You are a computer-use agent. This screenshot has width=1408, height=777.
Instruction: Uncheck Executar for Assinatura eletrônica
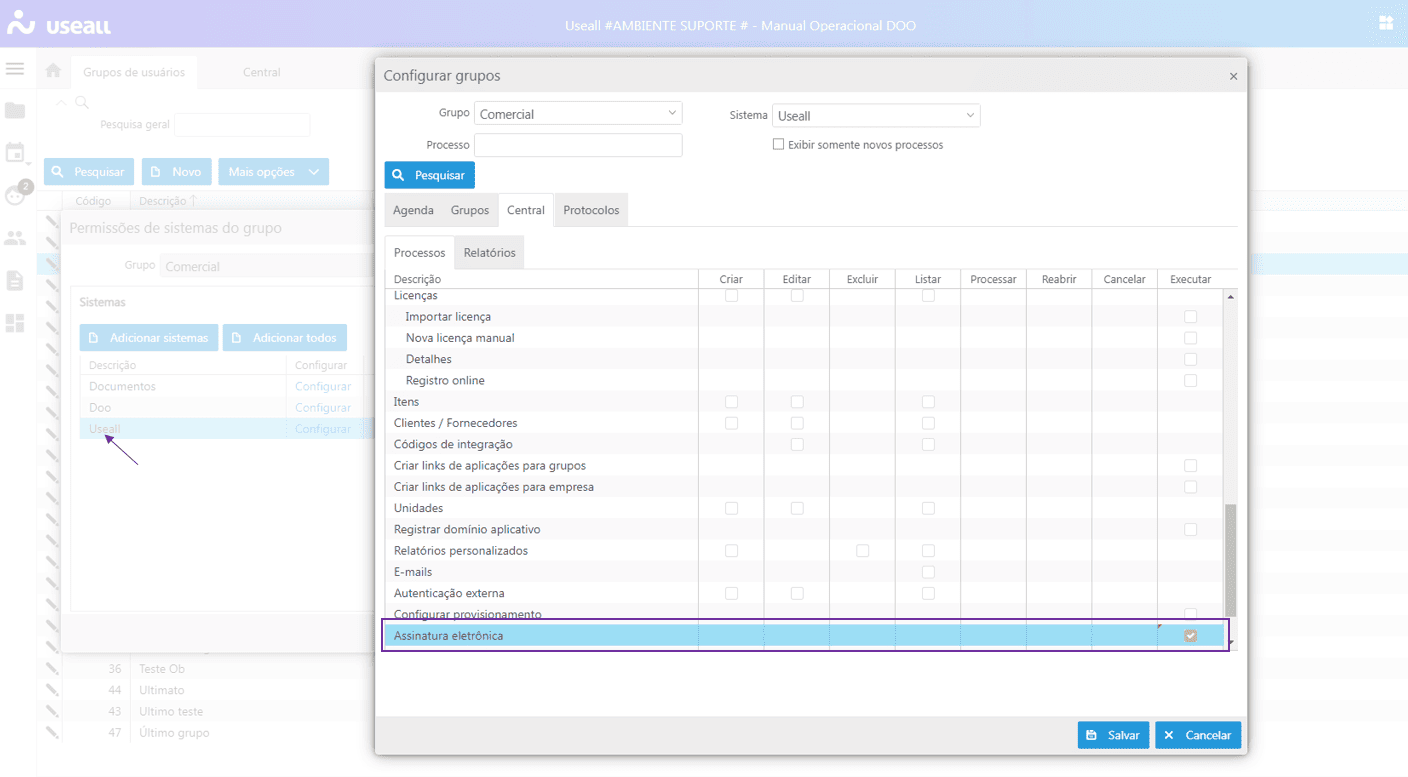(1190, 636)
